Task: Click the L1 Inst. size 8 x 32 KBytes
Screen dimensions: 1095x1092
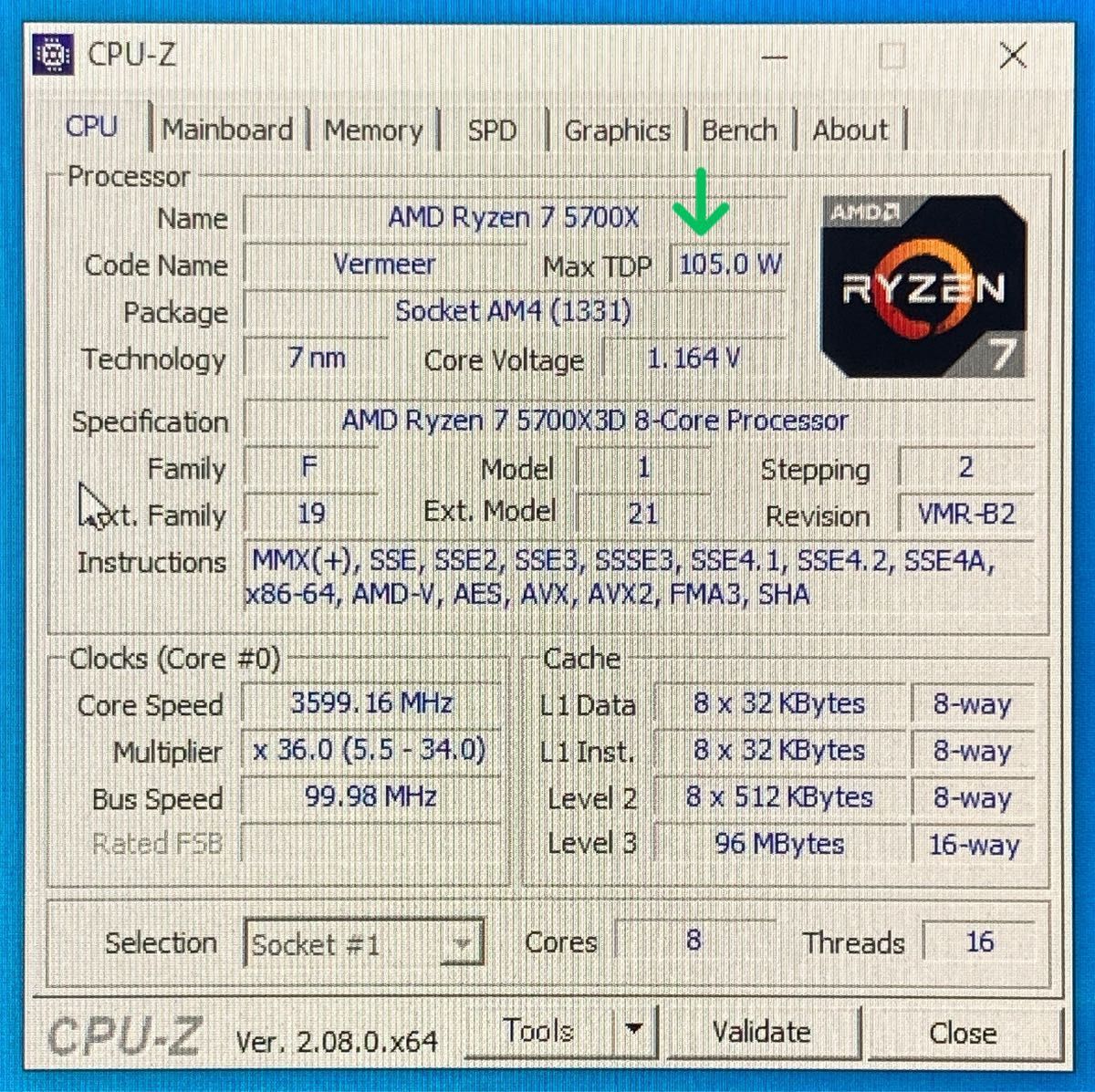Action: click(780, 751)
